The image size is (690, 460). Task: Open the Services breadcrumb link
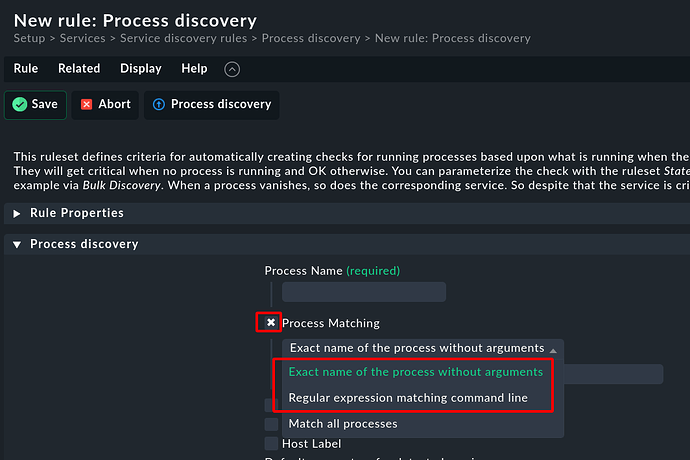(x=83, y=38)
